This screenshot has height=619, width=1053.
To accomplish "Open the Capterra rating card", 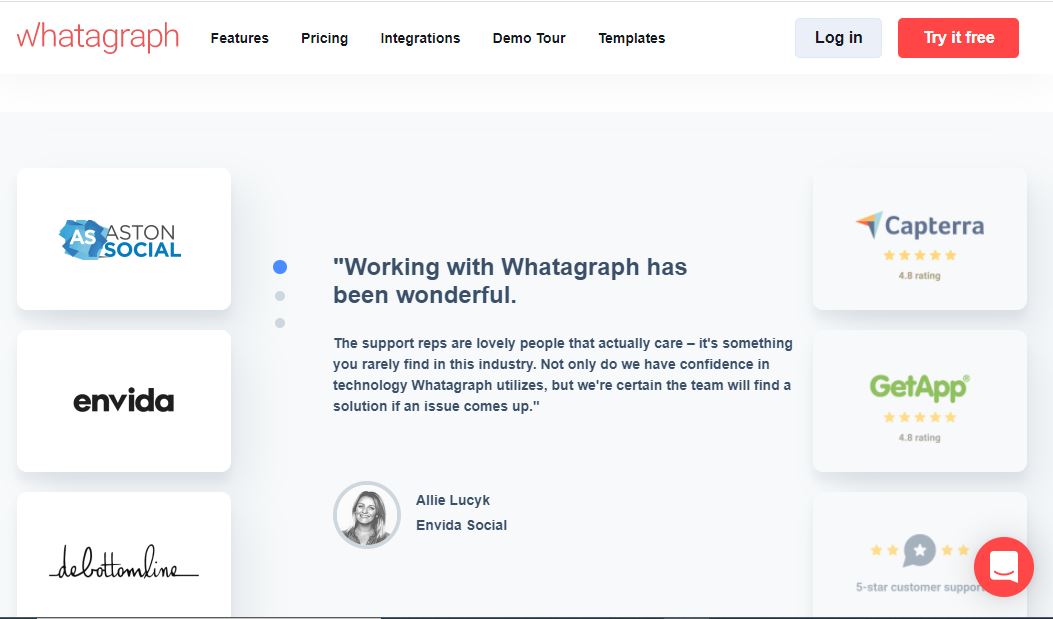I will (x=919, y=239).
